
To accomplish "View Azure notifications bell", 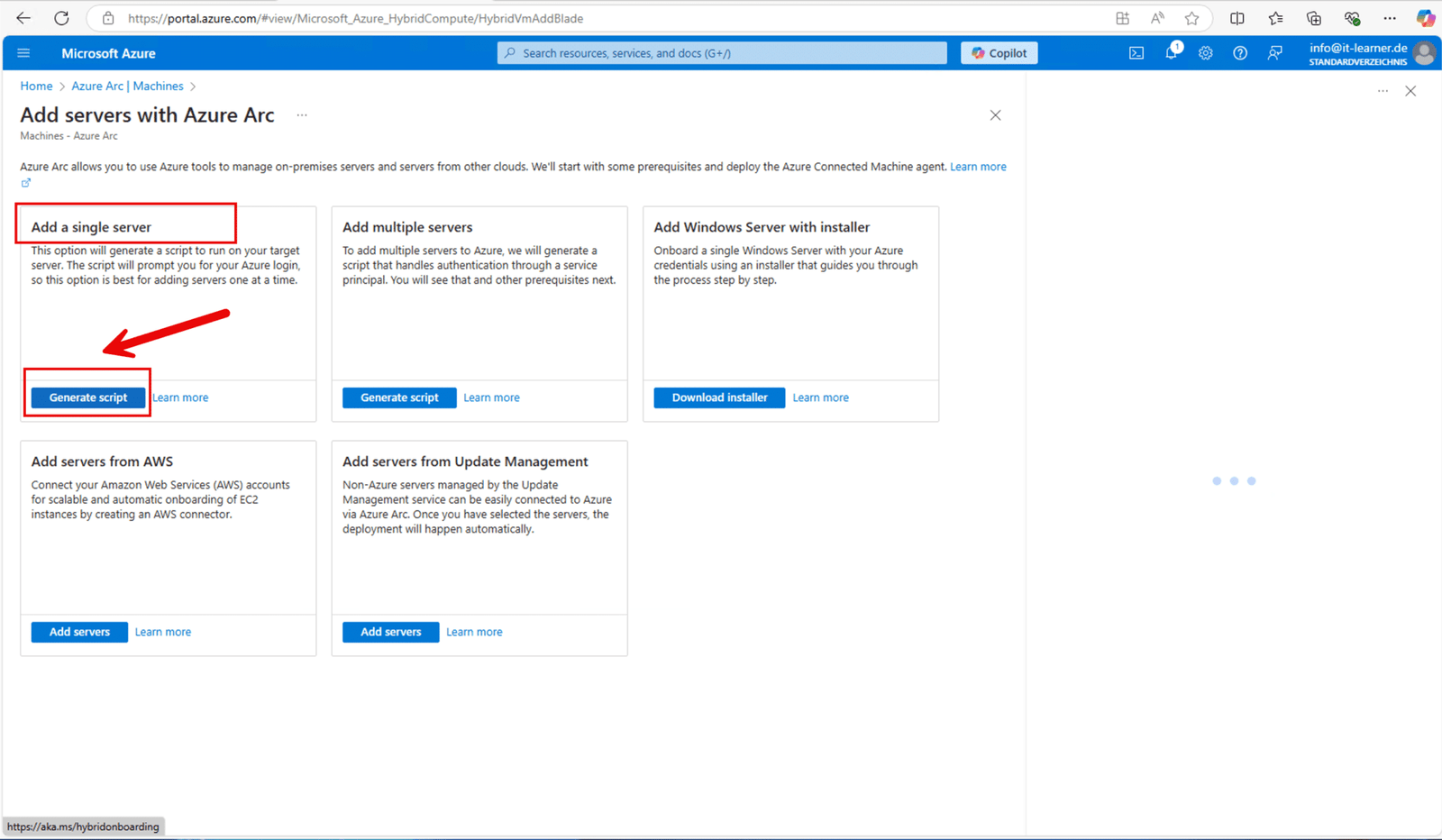I will (x=1170, y=53).
